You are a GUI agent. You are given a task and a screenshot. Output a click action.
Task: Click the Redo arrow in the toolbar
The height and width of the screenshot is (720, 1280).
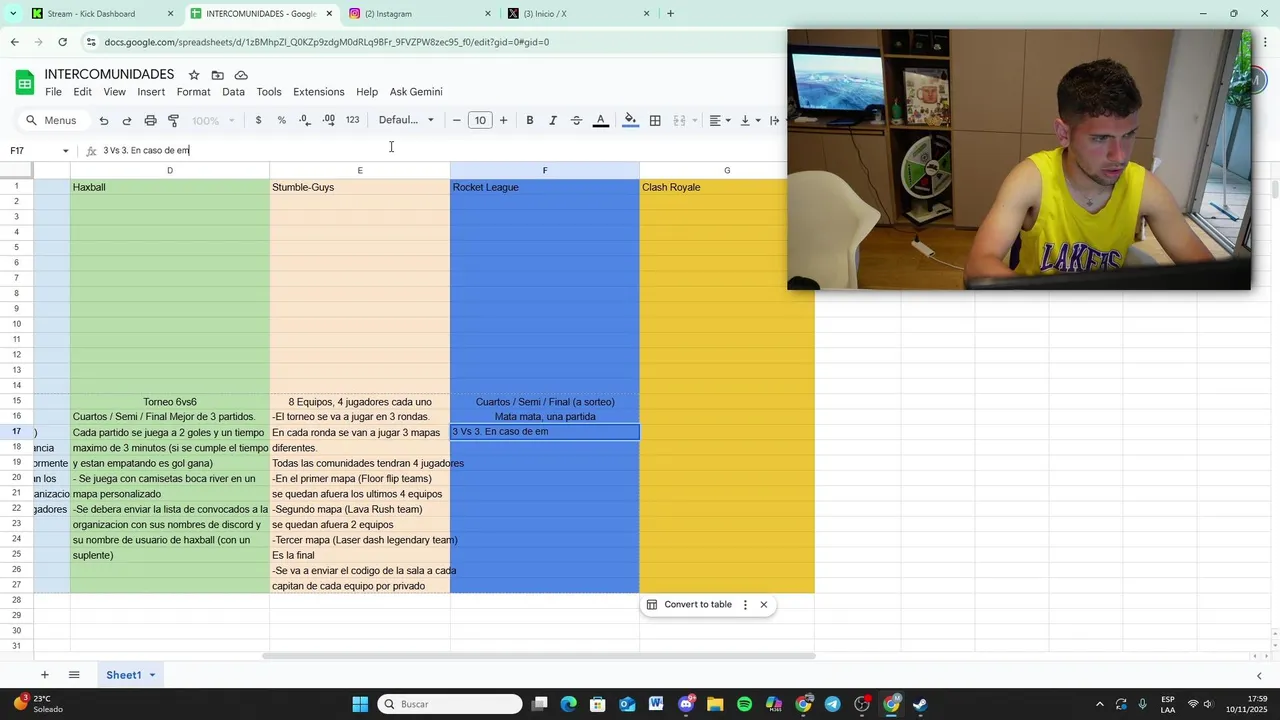point(127,120)
